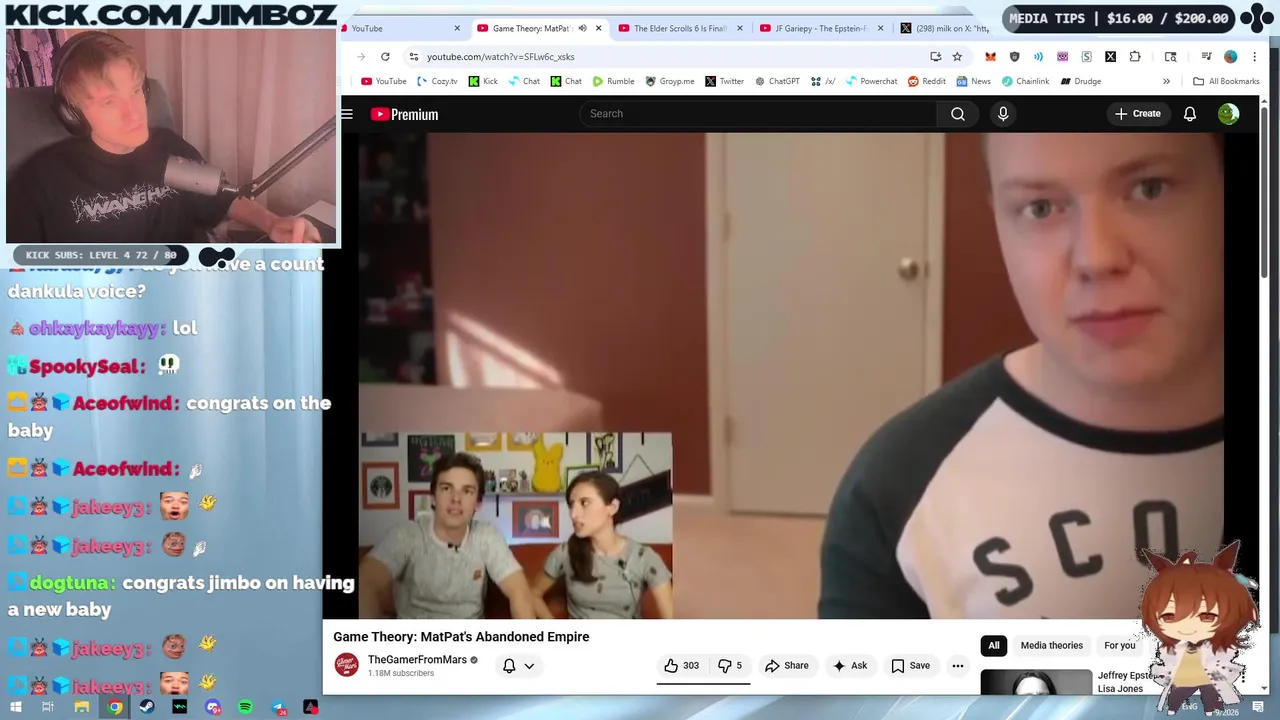
Task: Click the YouTube Premium logo
Action: (x=405, y=114)
